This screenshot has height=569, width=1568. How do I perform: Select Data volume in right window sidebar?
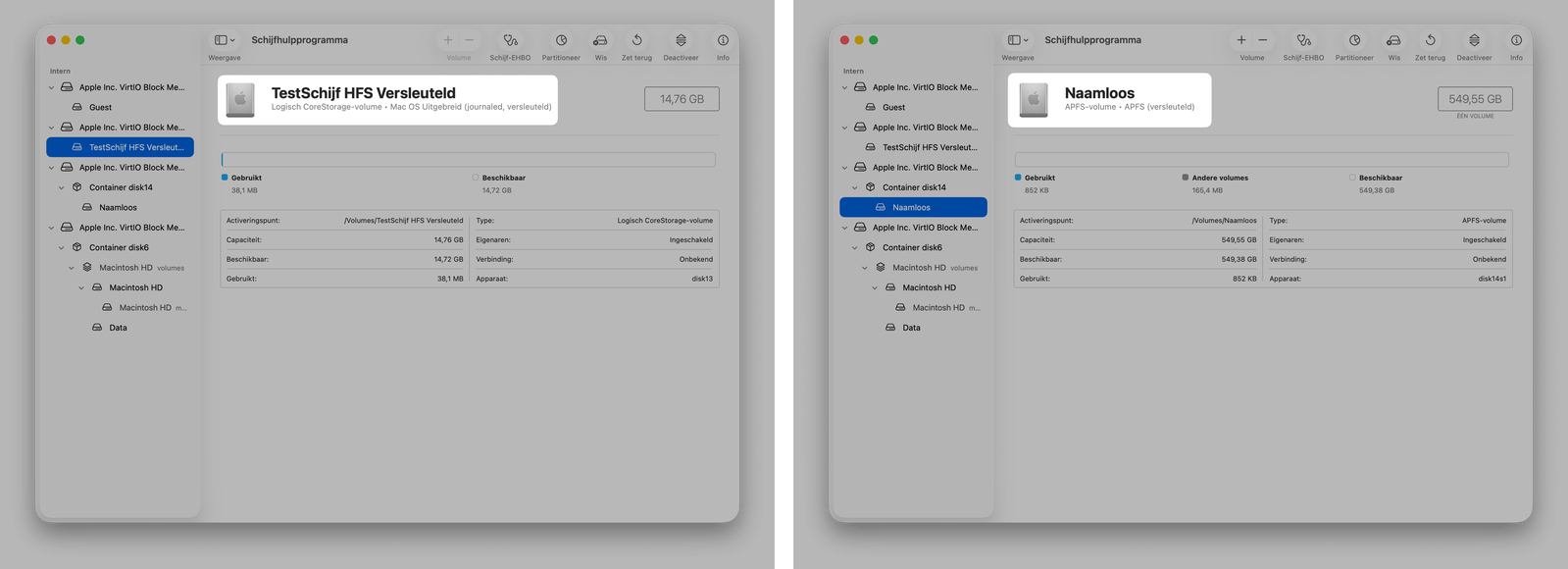[x=913, y=328]
